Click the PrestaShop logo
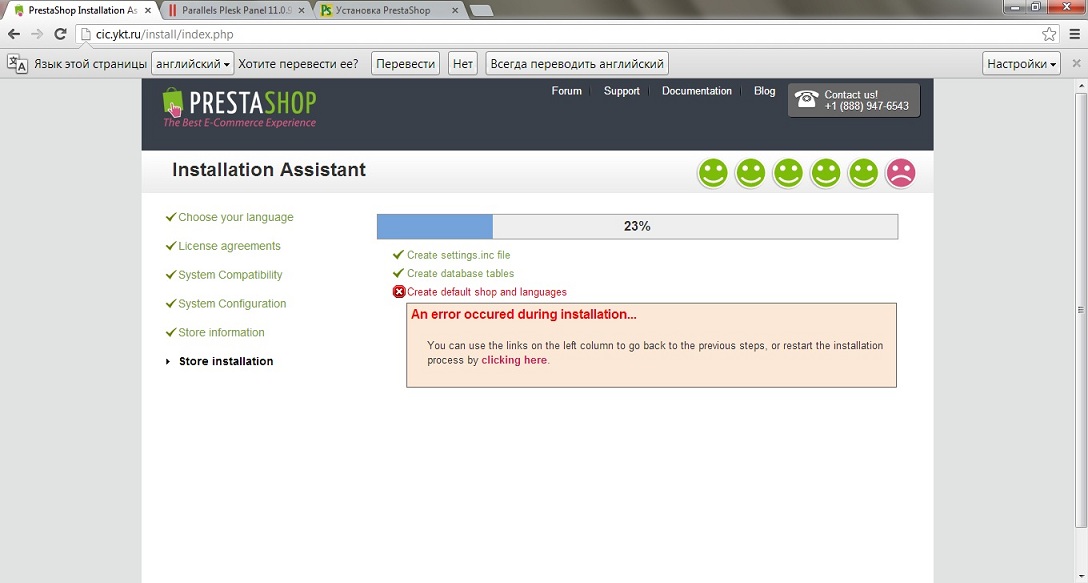Screen dimensions: 1088x583 point(239,107)
